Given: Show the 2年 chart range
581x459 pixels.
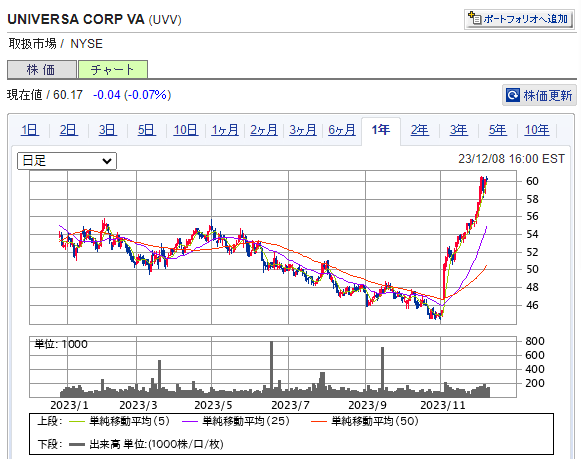Looking at the screenshot, I should (420, 130).
